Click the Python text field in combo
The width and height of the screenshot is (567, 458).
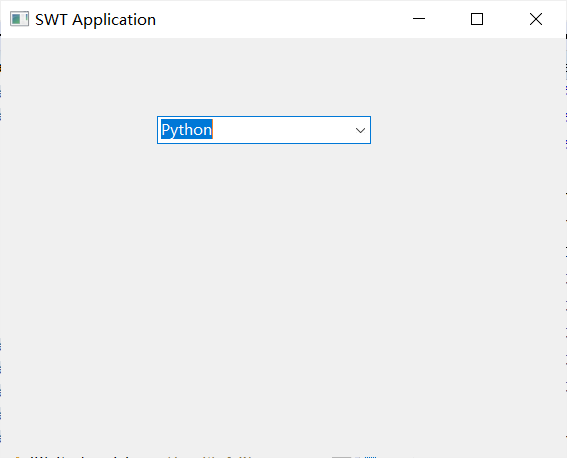(x=255, y=130)
